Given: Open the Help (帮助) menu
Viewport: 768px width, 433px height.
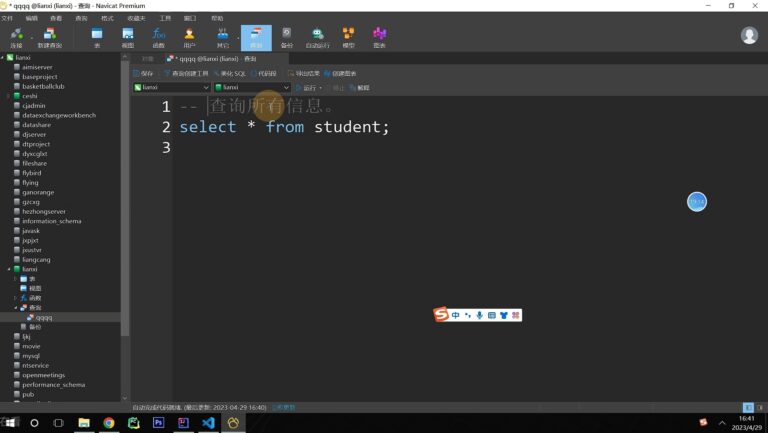Looking at the screenshot, I should (x=217, y=18).
